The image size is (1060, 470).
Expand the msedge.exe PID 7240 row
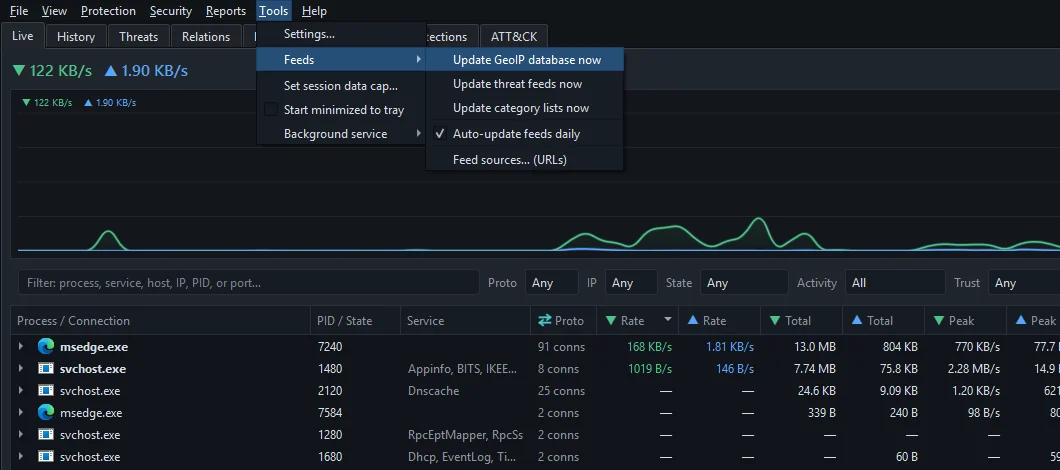point(21,347)
